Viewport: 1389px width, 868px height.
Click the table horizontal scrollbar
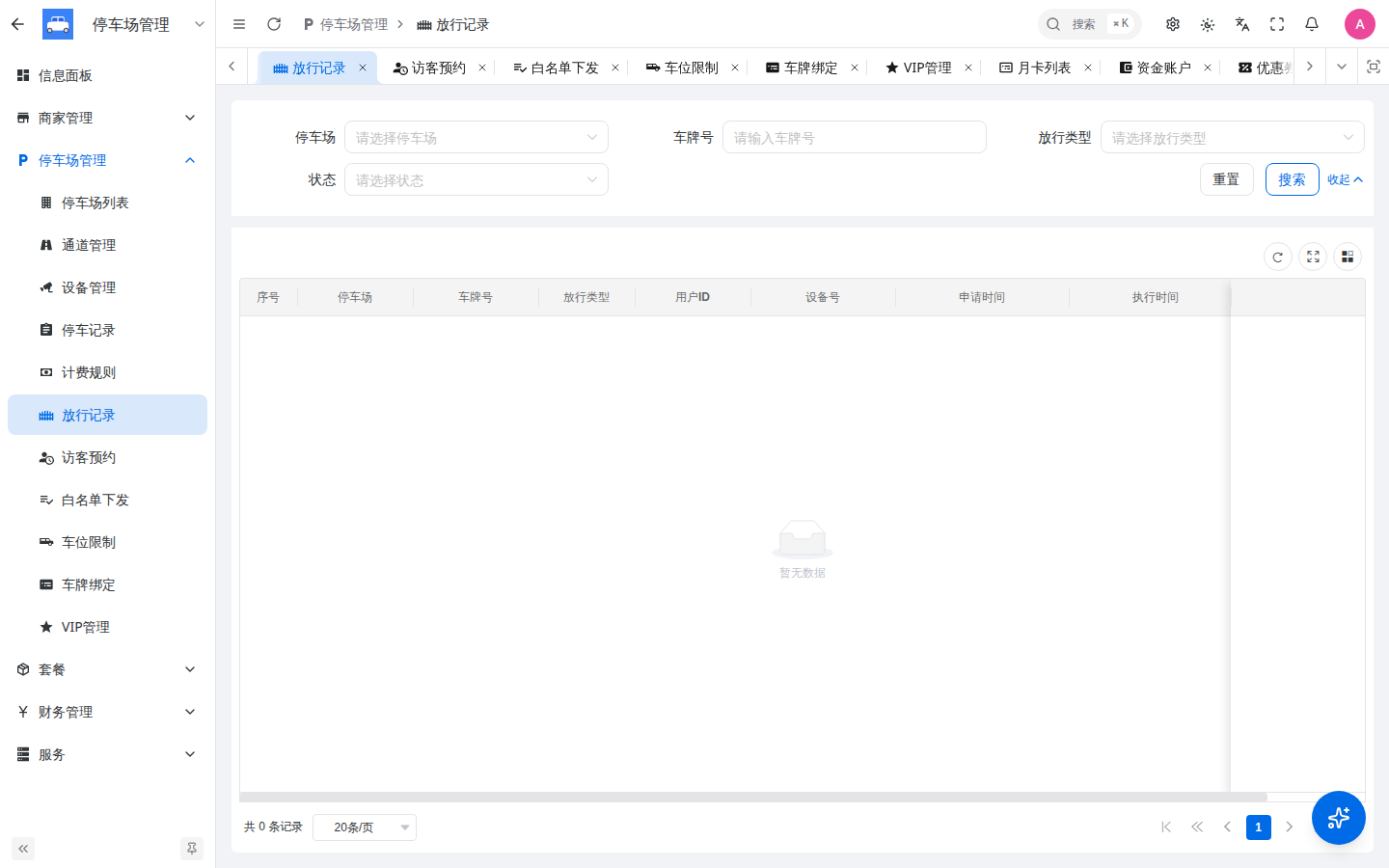(x=753, y=798)
